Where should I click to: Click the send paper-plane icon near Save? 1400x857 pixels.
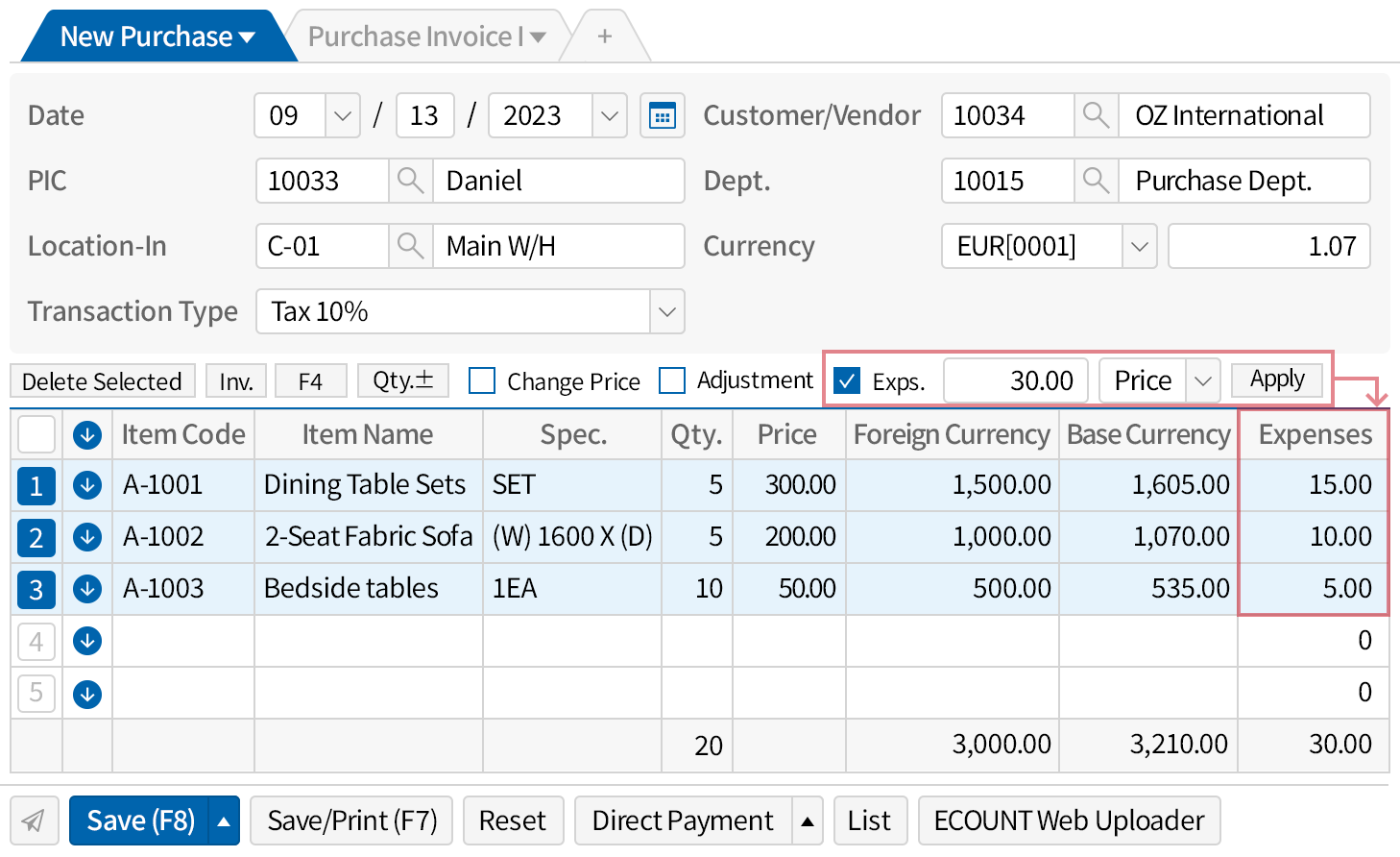pos(35,820)
